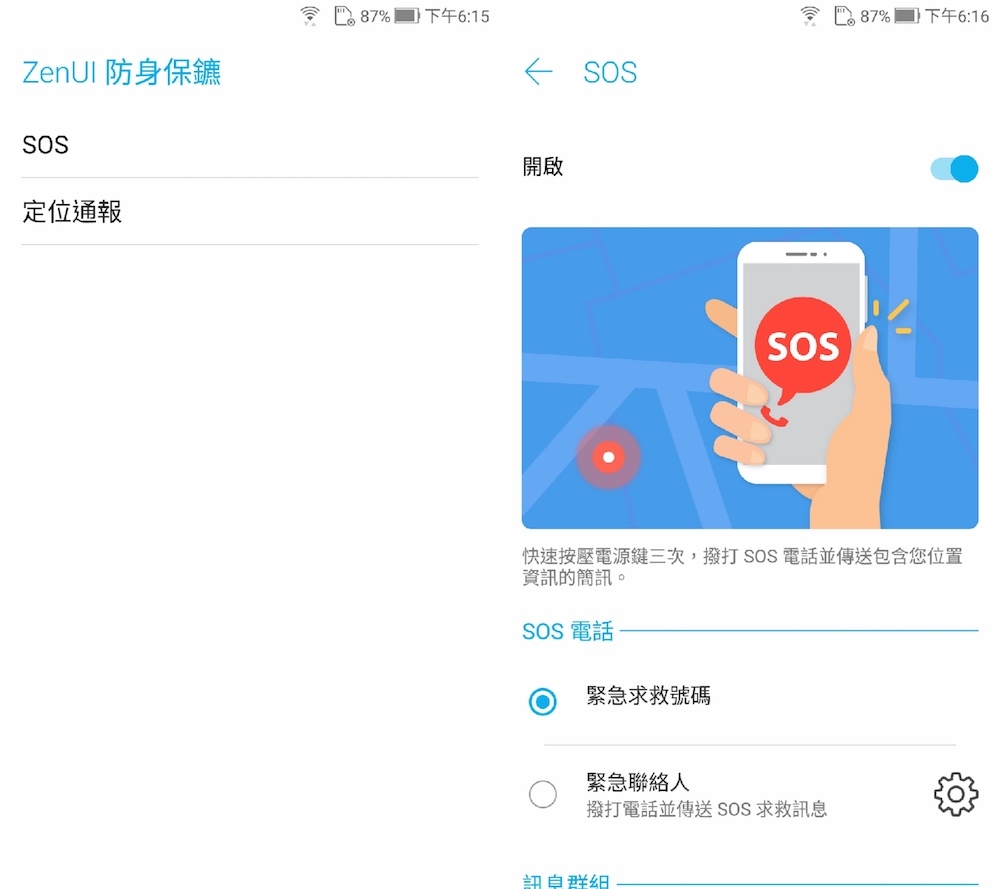Tap the right screen Wi-Fi status icon
The height and width of the screenshot is (889, 1000).
(x=810, y=15)
